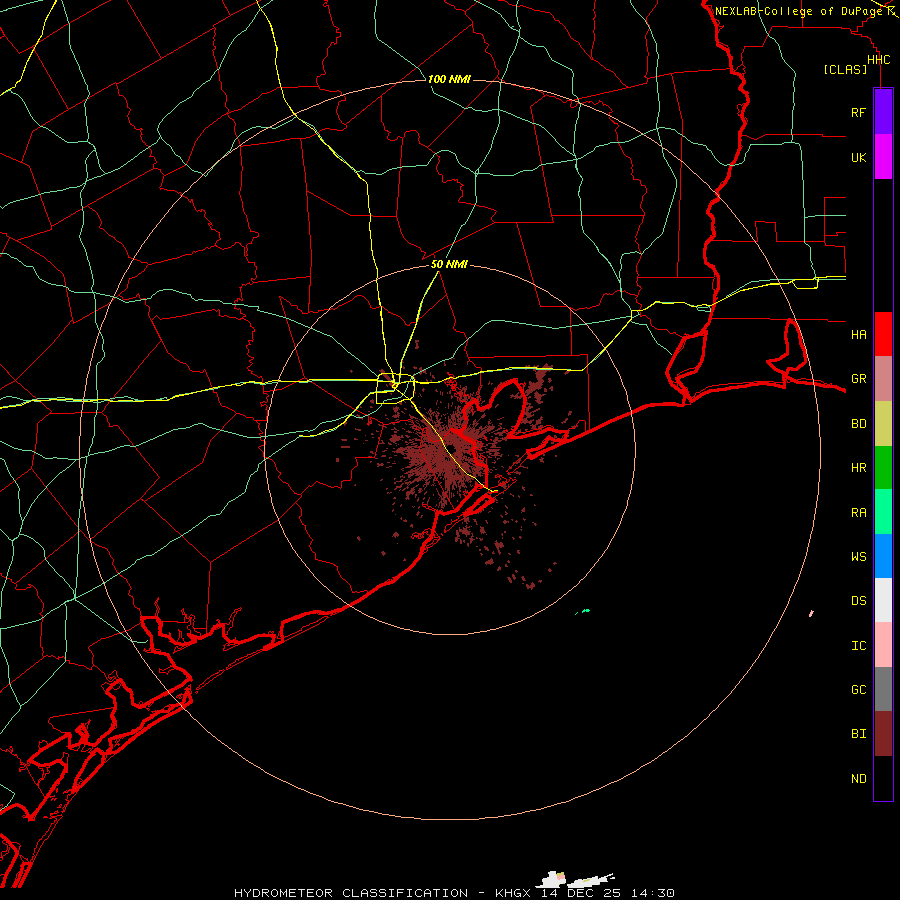Click the dusty pink GR legend swatch
This screenshot has height=900, width=900.
pos(883,379)
